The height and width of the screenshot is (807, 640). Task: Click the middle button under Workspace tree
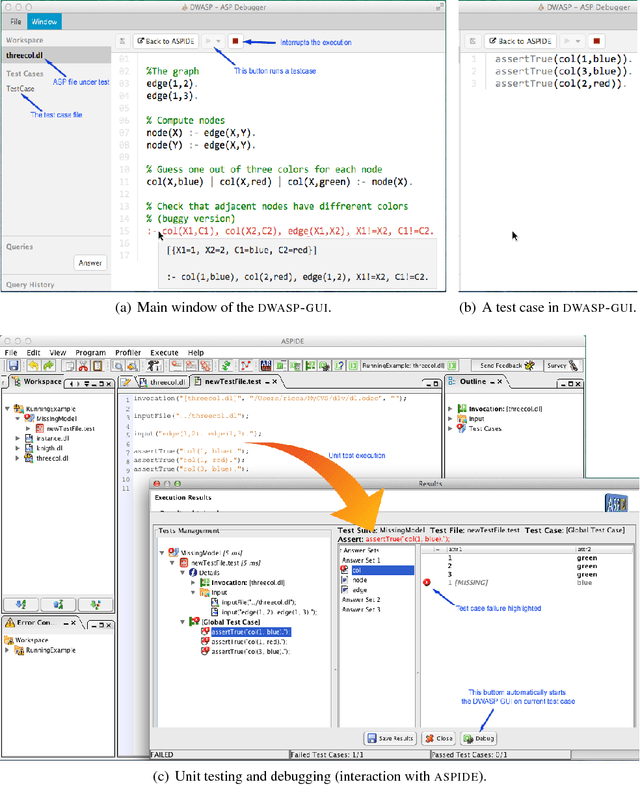58,604
